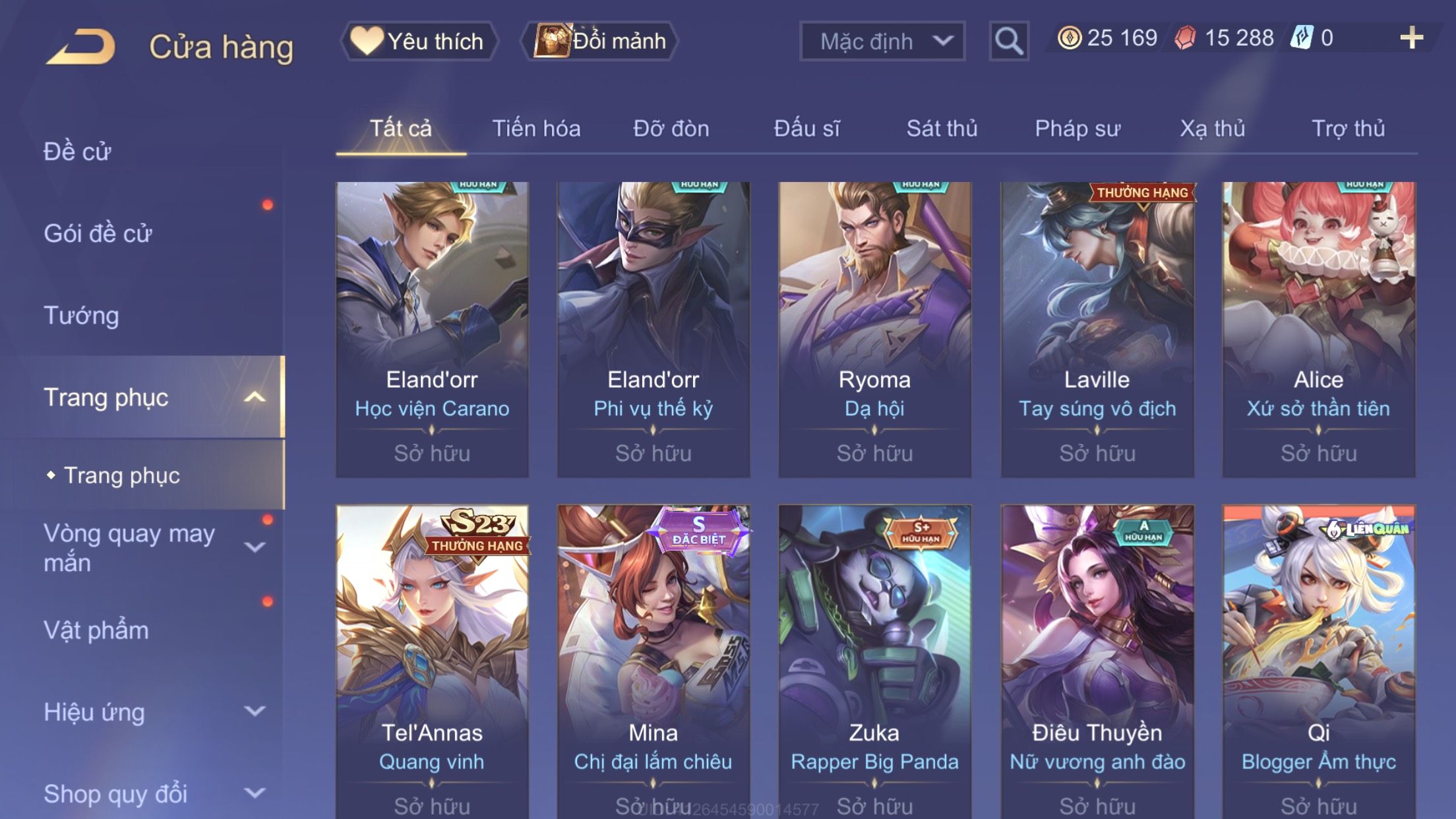Tap the red gem currency icon
The width and height of the screenshot is (1456, 819).
click(1186, 38)
